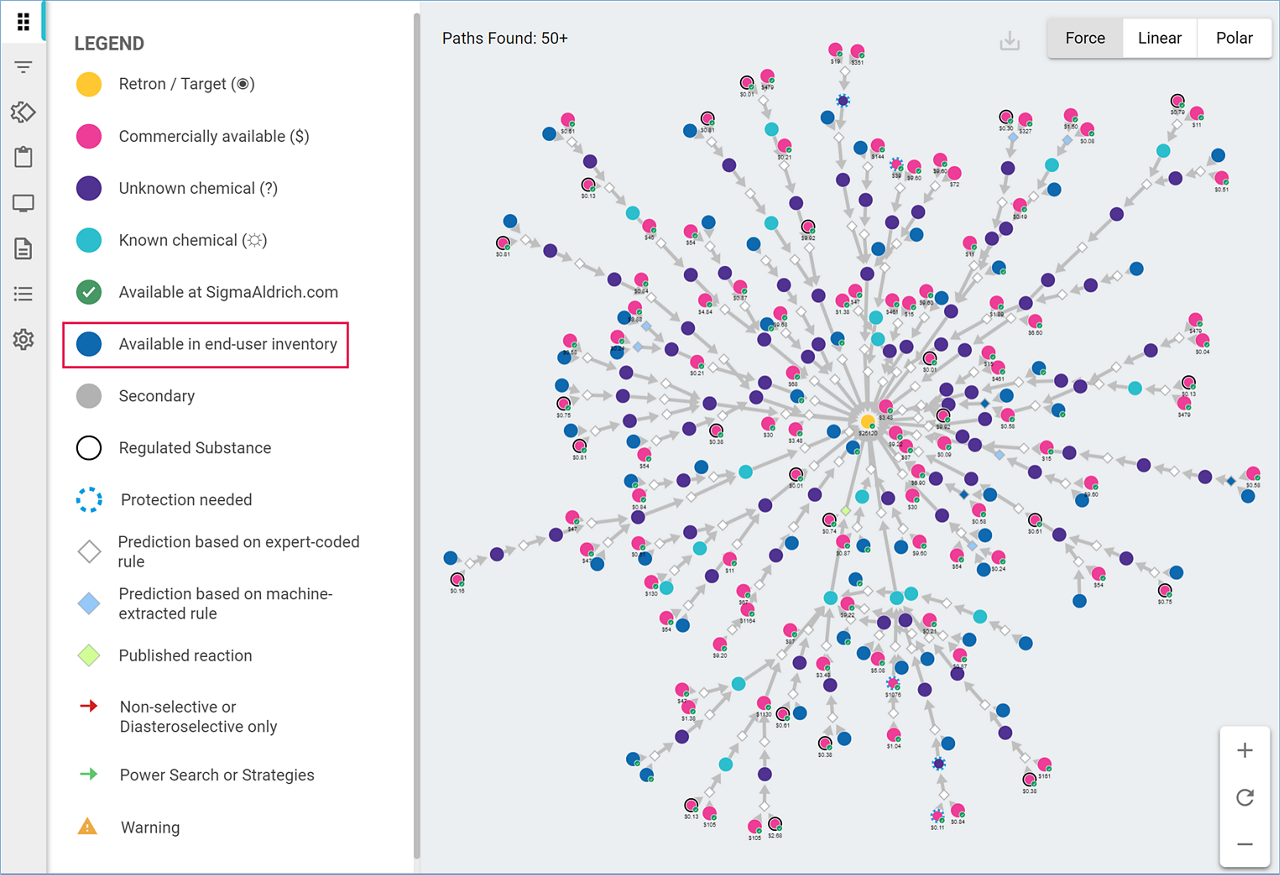Zoom in with the plus button
1280x875 pixels.
point(1245,750)
